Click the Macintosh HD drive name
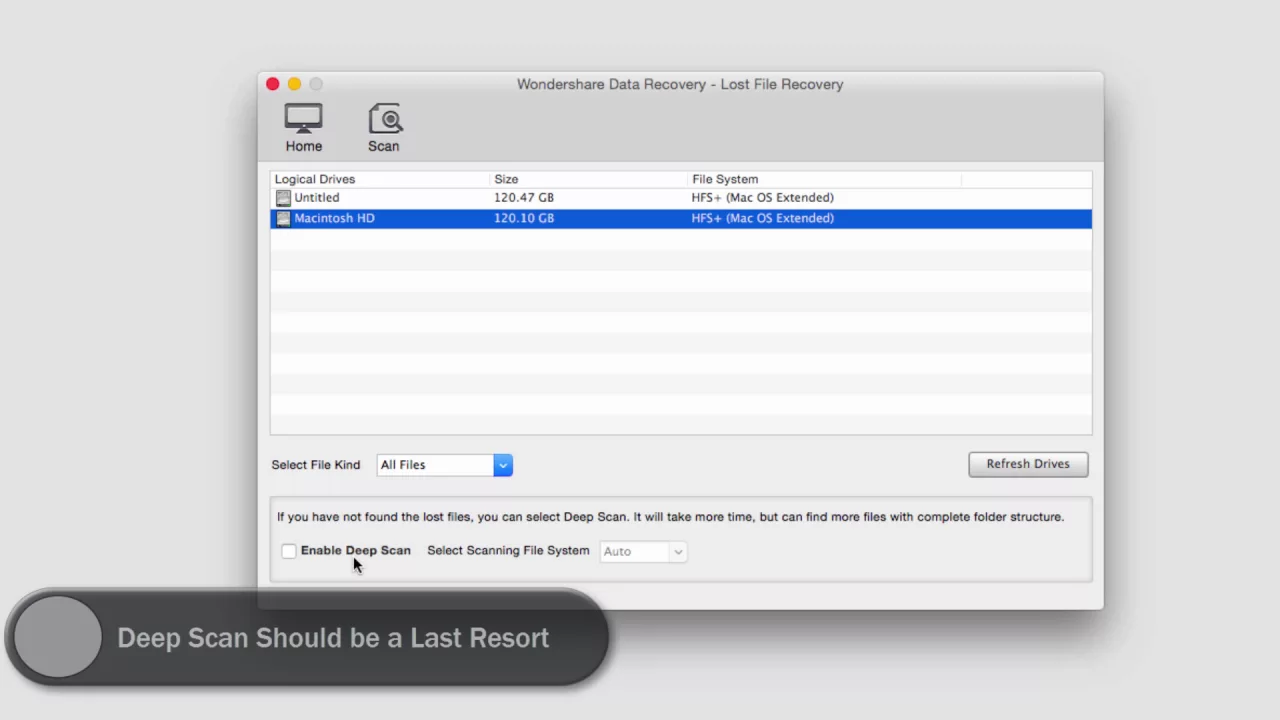The width and height of the screenshot is (1280, 720). point(334,218)
